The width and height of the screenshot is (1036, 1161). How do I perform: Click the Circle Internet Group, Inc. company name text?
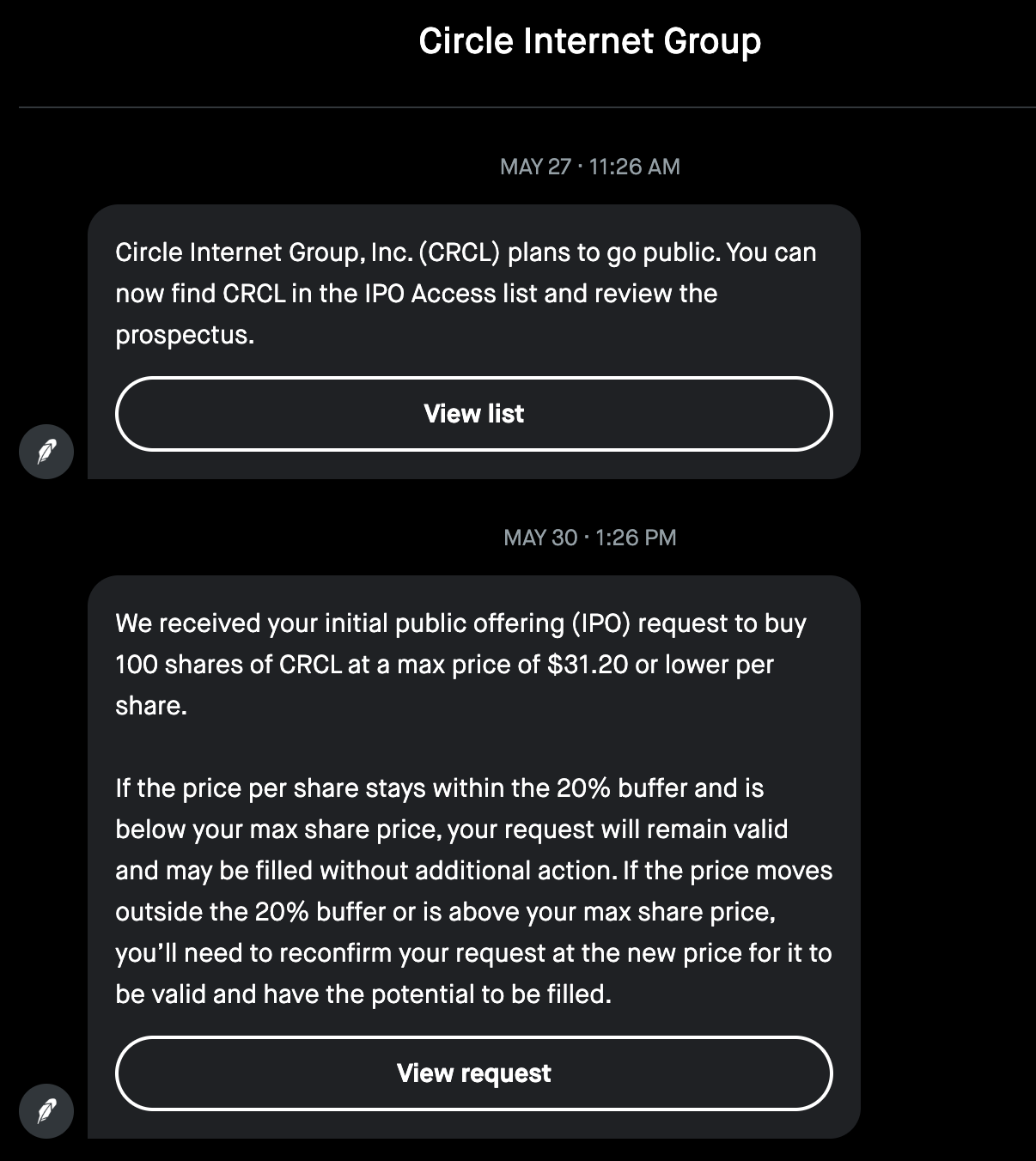(x=263, y=252)
